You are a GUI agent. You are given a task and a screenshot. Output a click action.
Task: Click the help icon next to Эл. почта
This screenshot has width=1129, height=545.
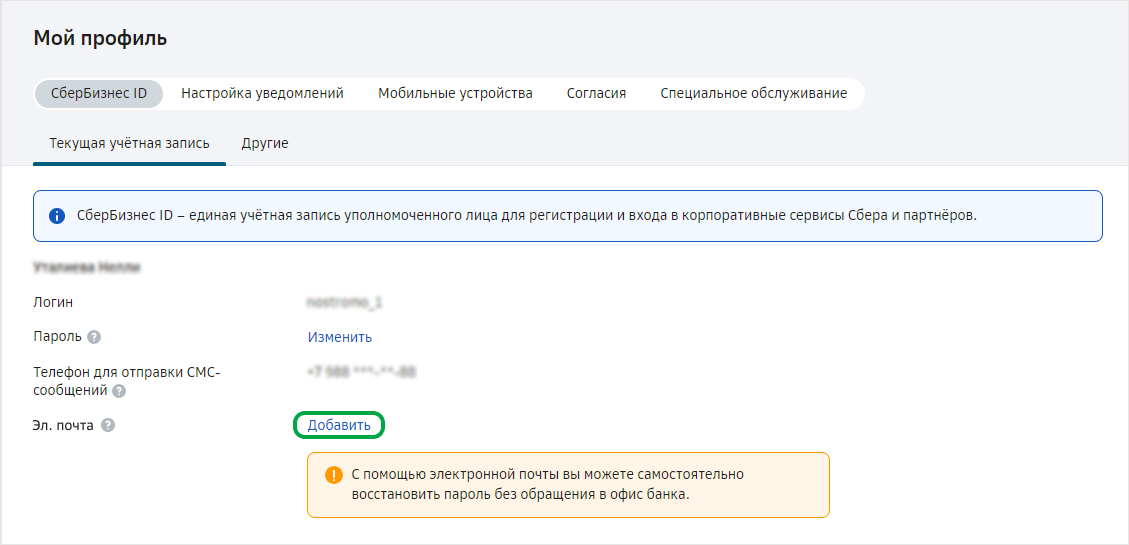pyautogui.click(x=108, y=425)
